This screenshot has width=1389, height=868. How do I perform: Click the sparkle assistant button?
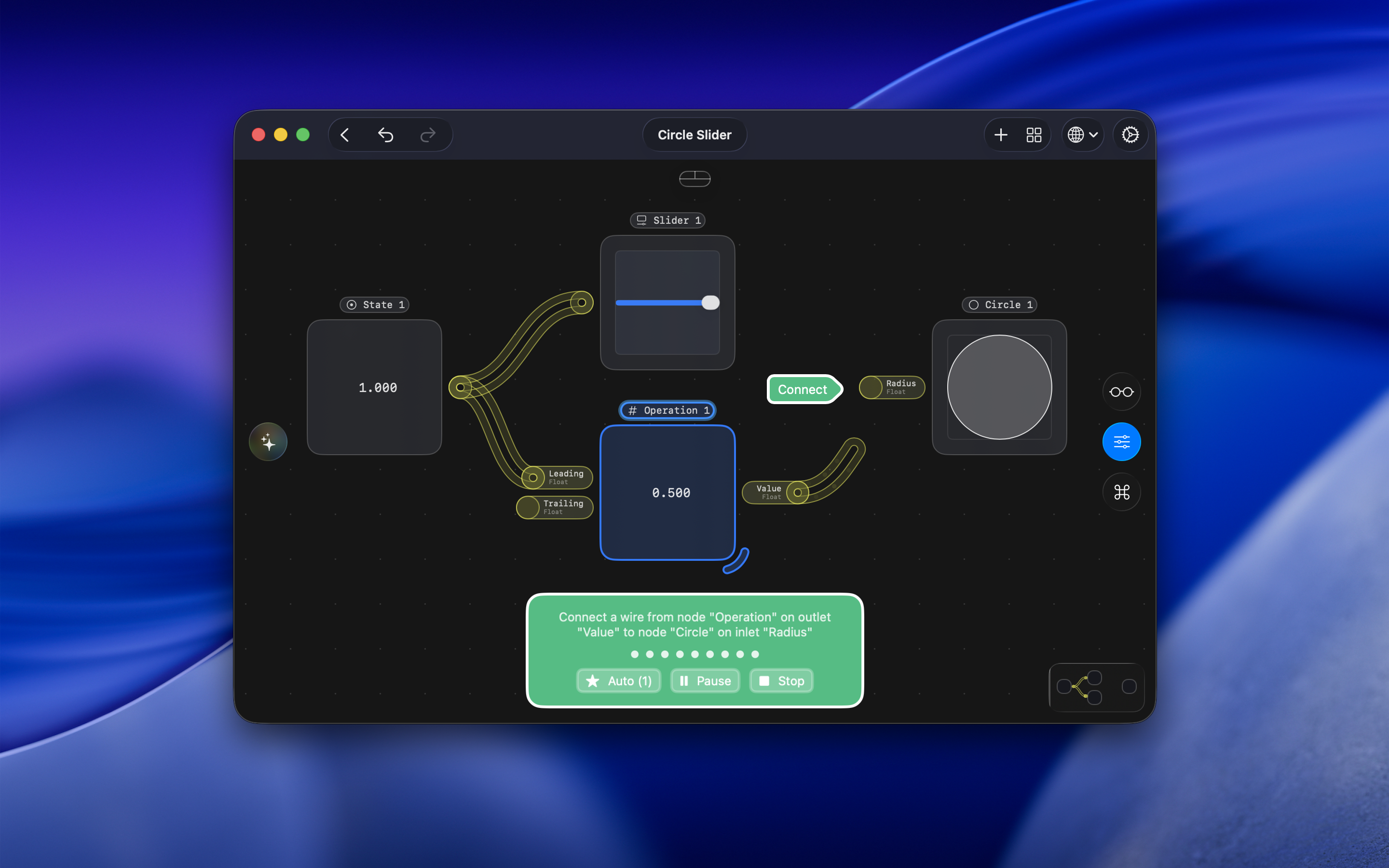pos(268,442)
